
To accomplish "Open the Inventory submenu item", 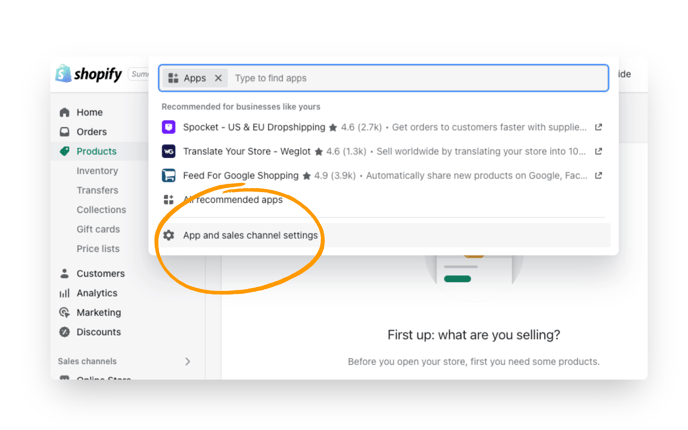I will pyautogui.click(x=97, y=171).
